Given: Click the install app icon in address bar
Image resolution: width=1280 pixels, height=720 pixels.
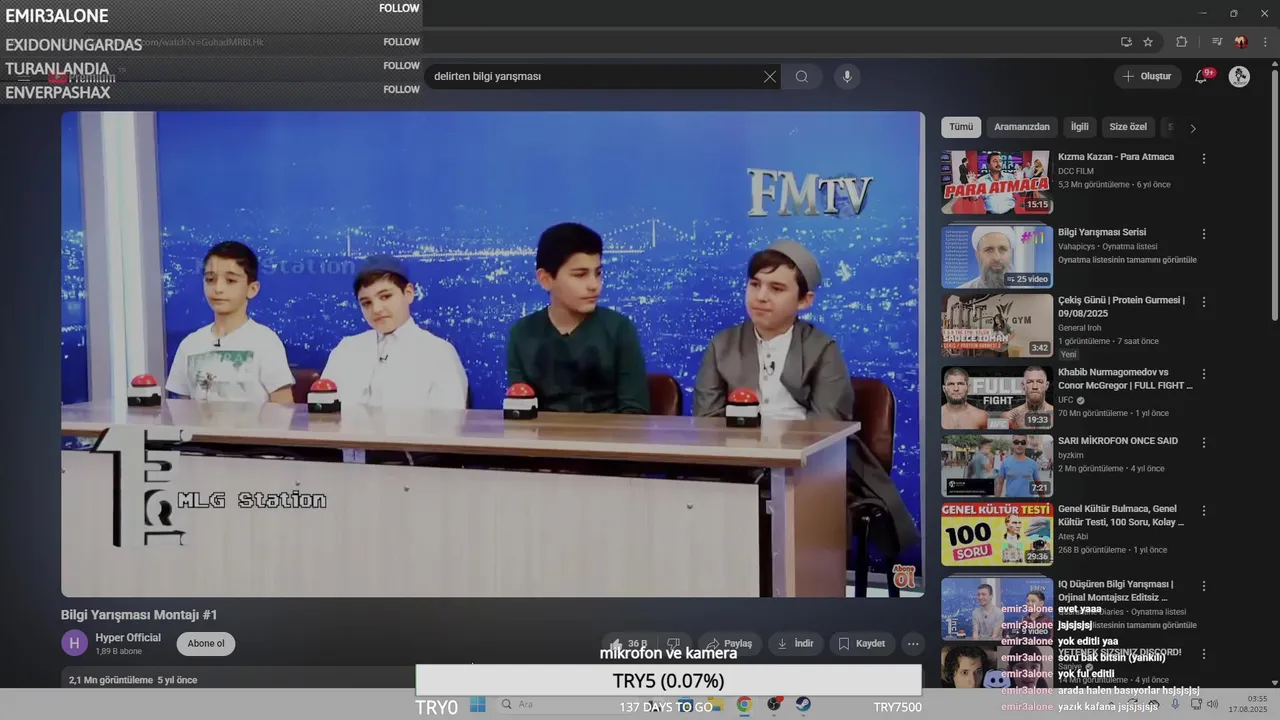Looking at the screenshot, I should coord(1126,42).
